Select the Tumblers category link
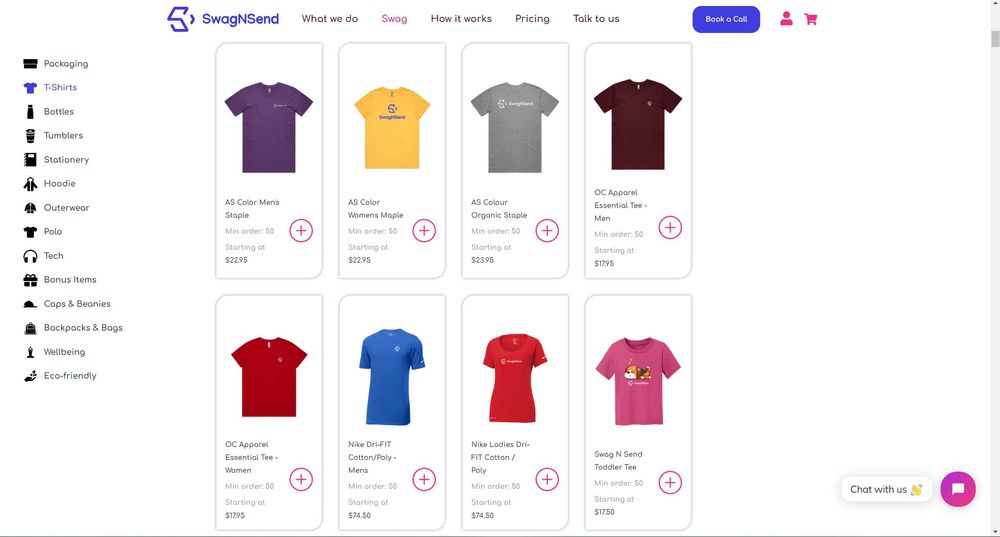This screenshot has height=537, width=1000. [x=63, y=136]
